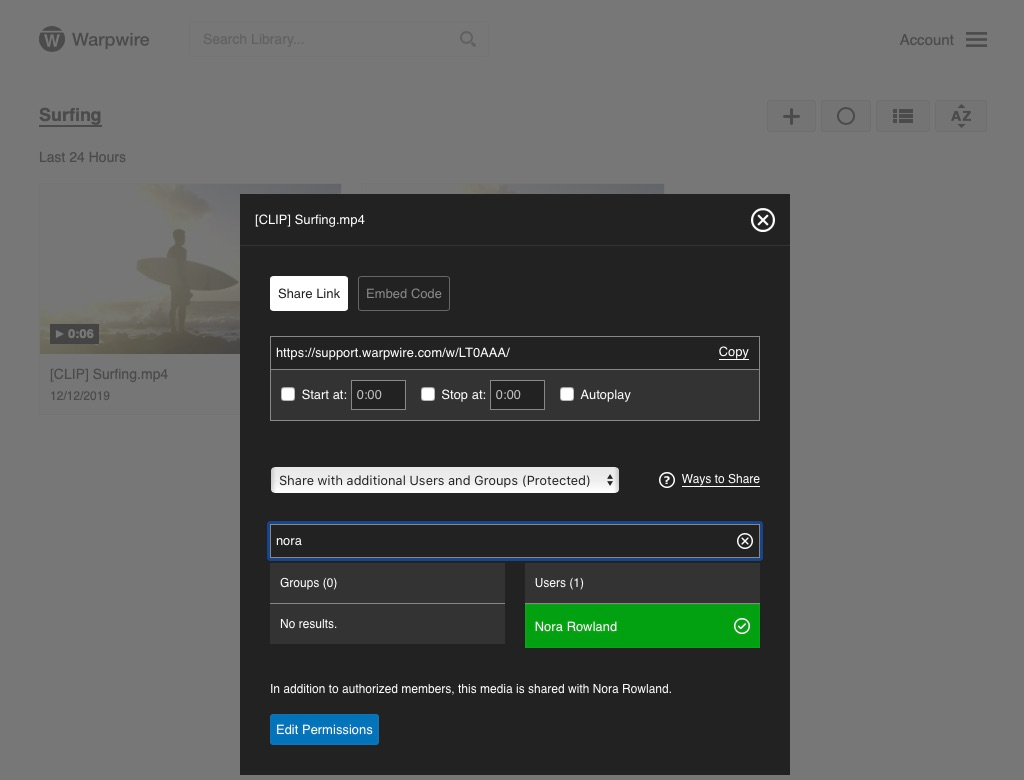Click the circle select button
1024x780 pixels.
click(846, 116)
